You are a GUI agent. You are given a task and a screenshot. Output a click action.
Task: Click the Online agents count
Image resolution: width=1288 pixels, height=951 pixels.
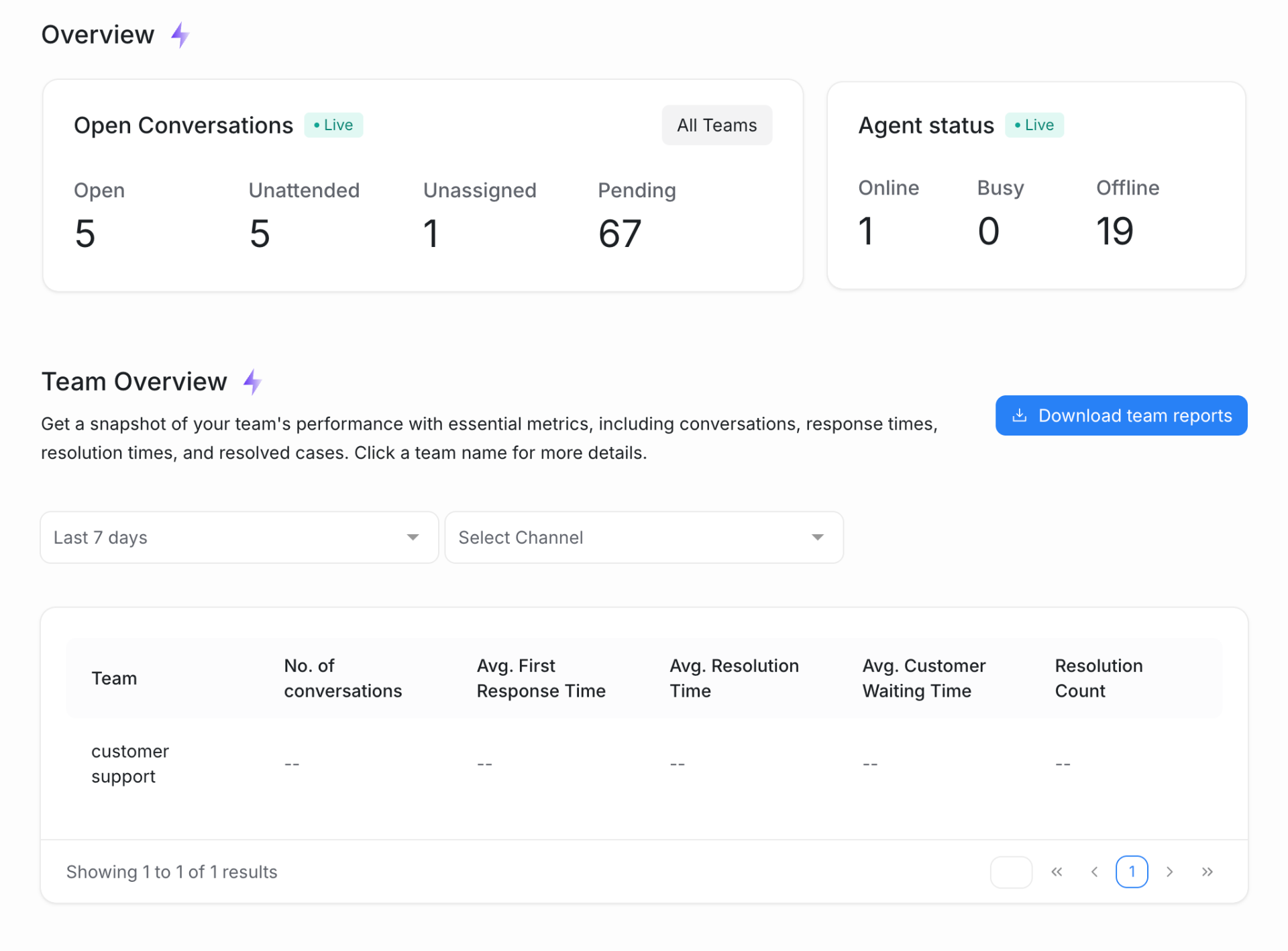coord(865,231)
